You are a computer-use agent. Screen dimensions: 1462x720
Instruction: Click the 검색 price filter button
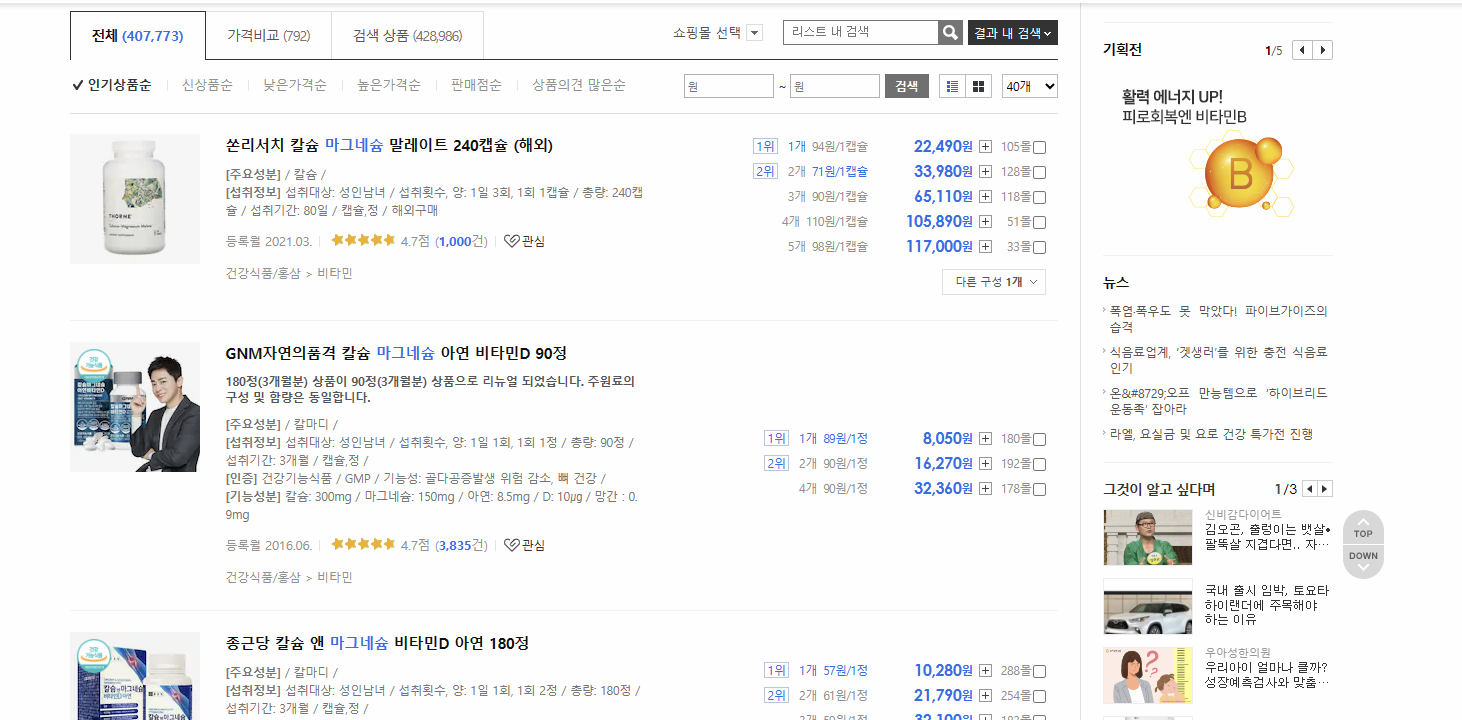tap(906, 86)
